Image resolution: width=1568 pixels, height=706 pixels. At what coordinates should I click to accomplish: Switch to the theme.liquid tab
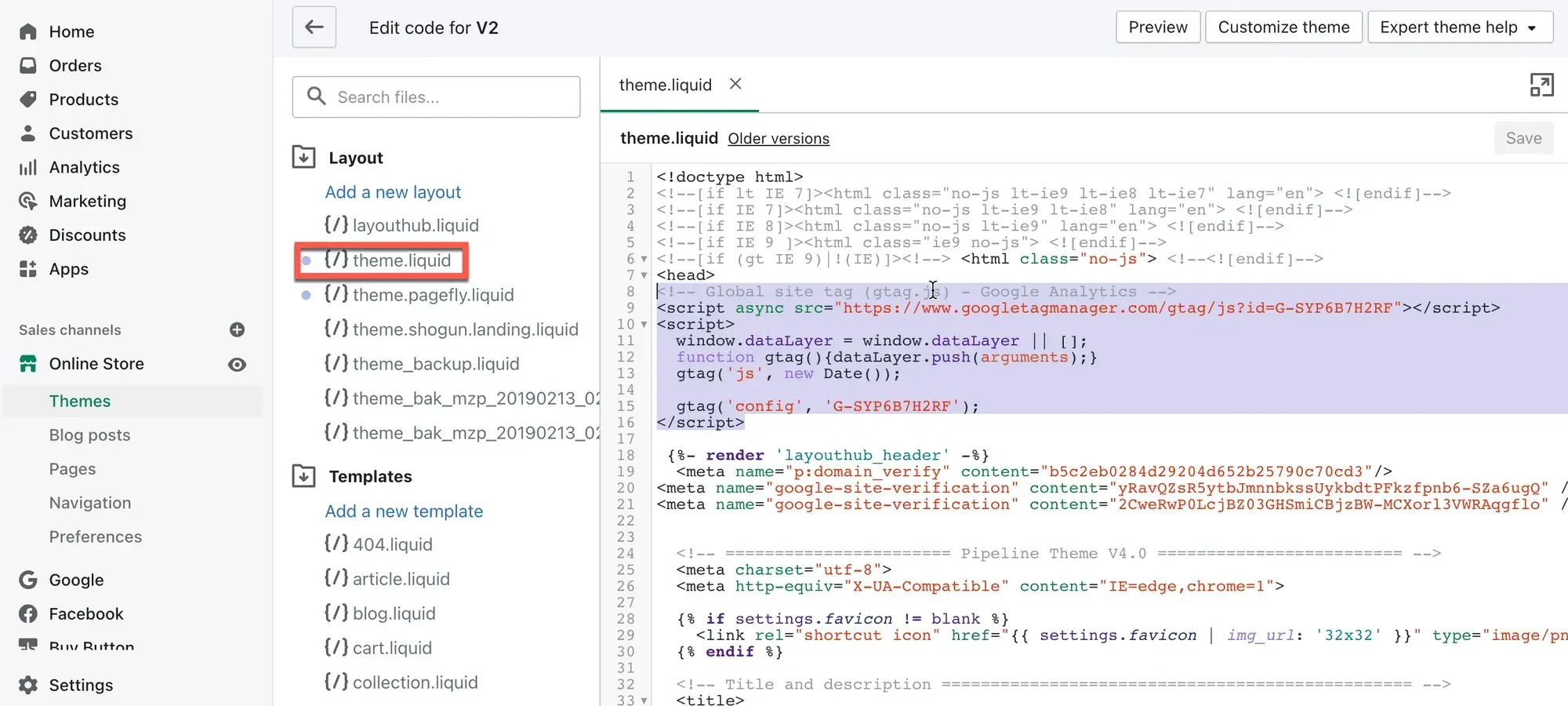665,85
